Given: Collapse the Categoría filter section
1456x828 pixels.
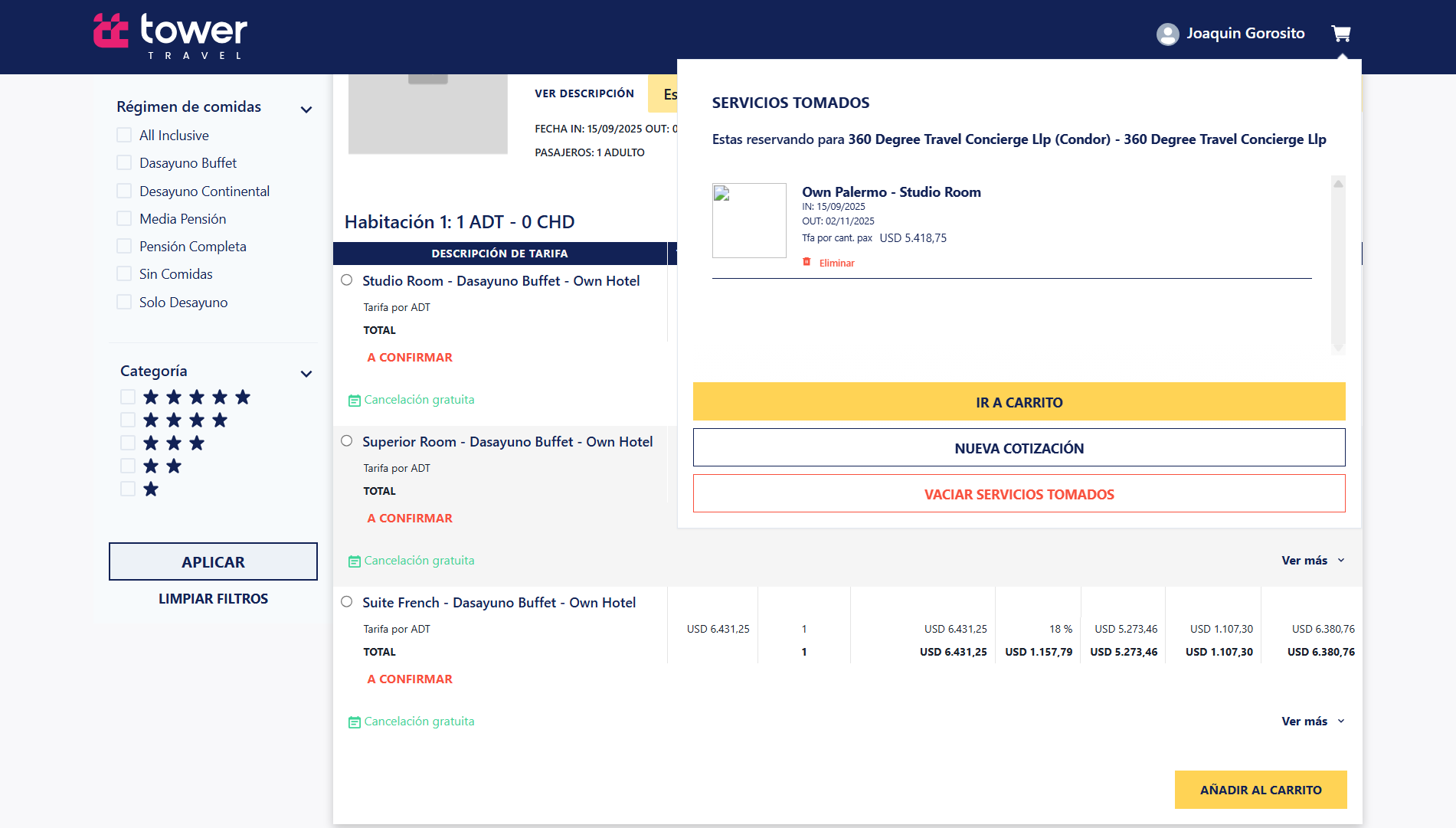Looking at the screenshot, I should 306,373.
